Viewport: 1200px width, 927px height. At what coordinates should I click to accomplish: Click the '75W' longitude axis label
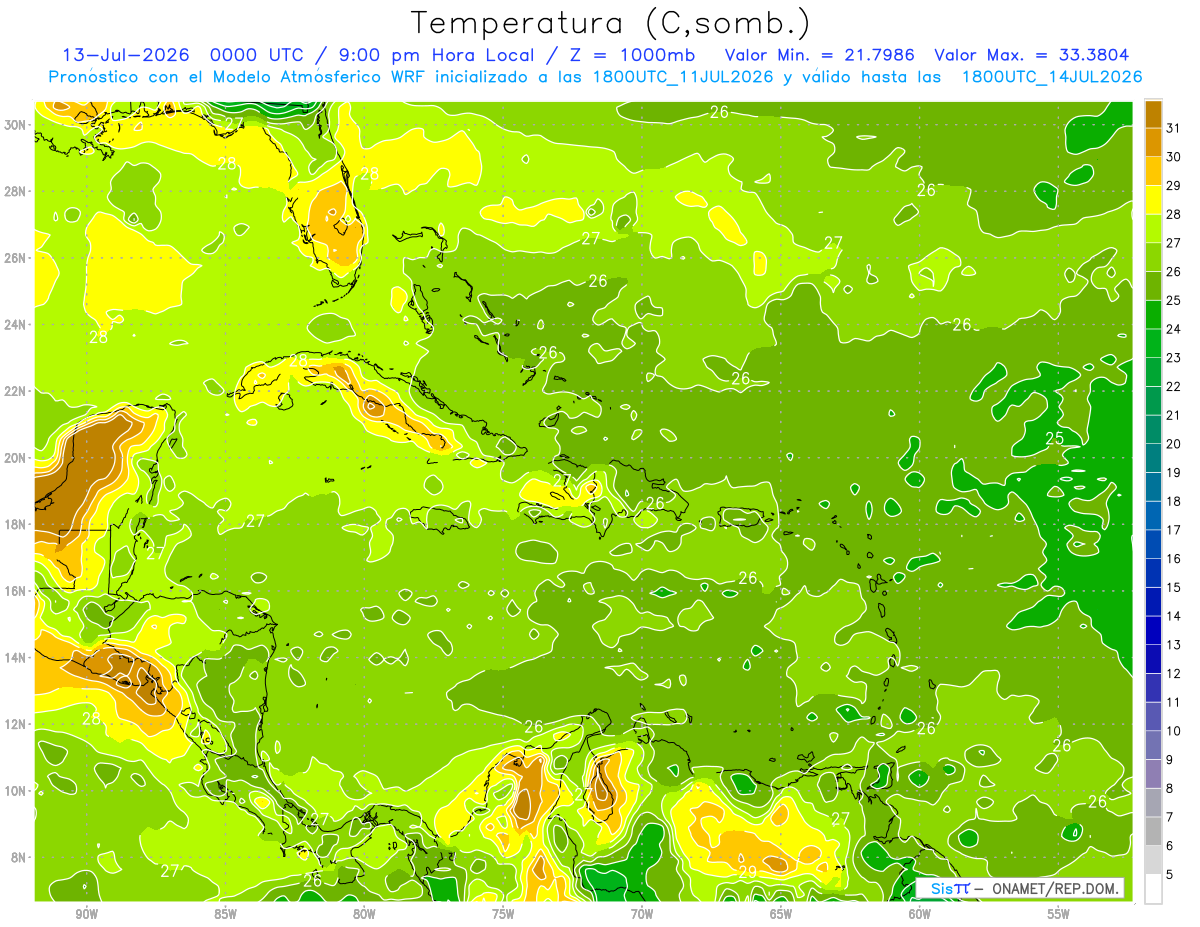point(503,915)
